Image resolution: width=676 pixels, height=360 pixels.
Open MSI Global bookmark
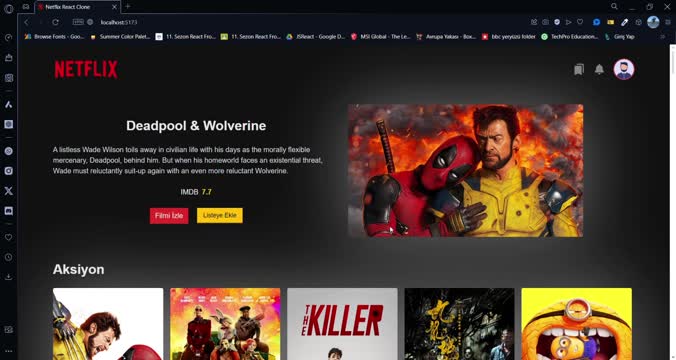point(380,37)
